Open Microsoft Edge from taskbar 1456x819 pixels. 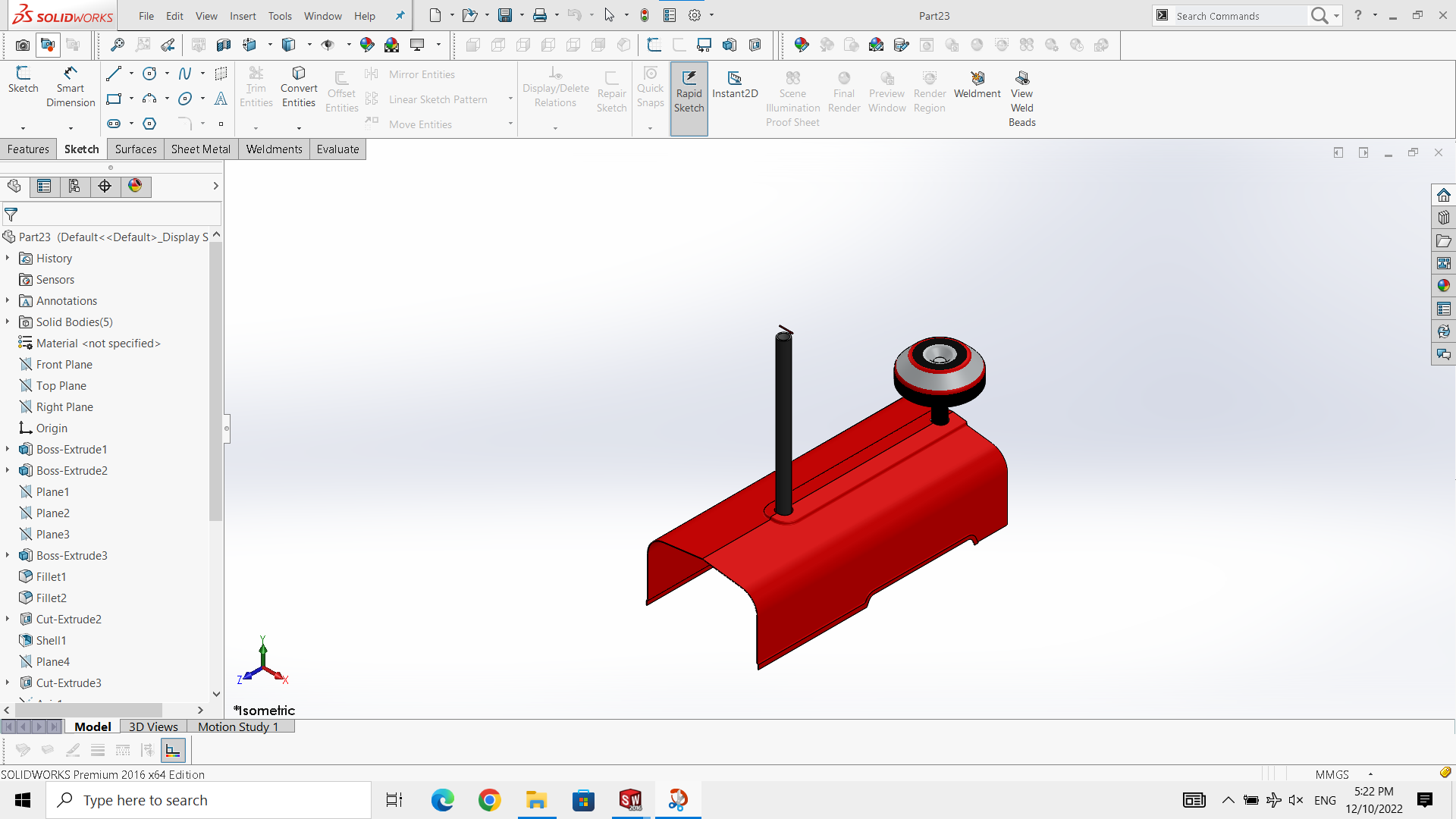[442, 800]
